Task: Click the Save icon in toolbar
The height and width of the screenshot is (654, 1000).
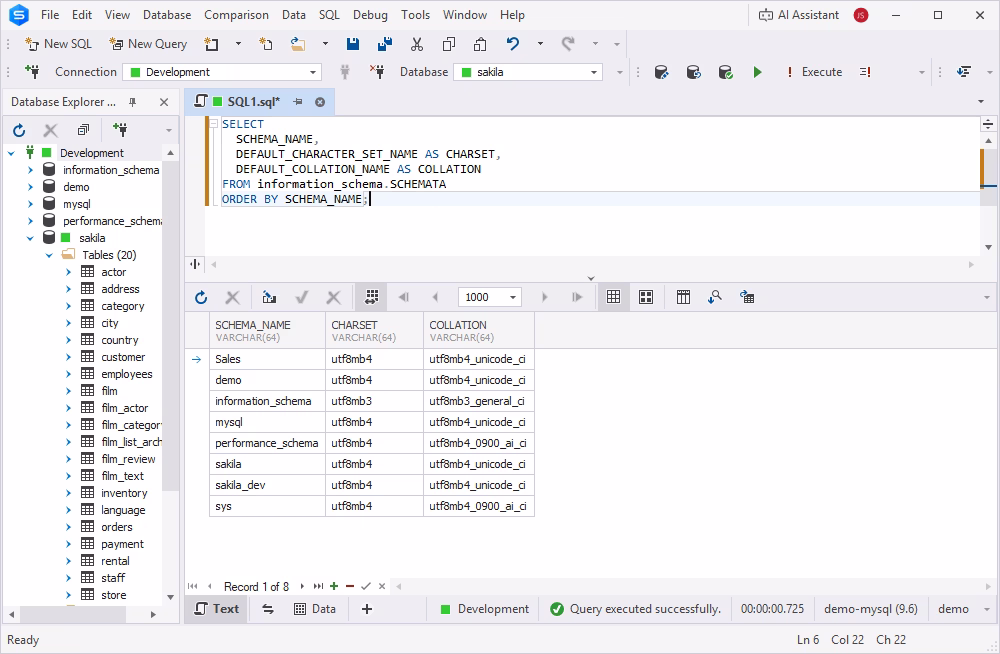Action: pyautogui.click(x=353, y=44)
